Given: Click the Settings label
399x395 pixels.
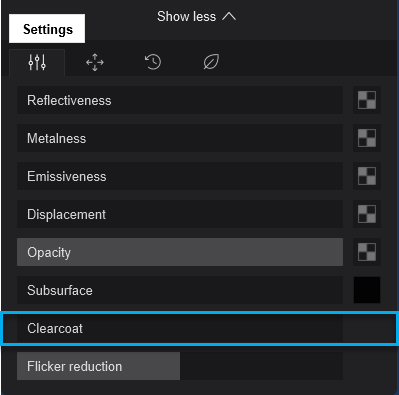Looking at the screenshot, I should (47, 29).
